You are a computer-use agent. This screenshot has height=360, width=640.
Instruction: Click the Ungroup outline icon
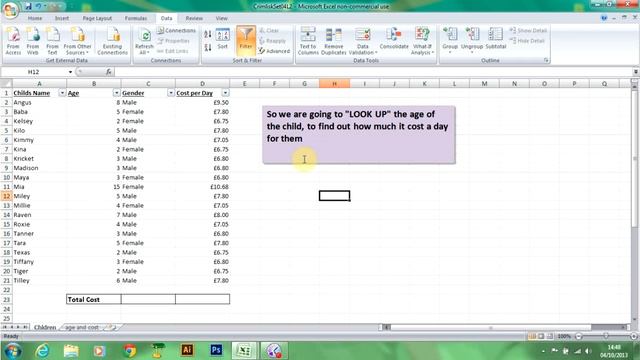click(472, 40)
